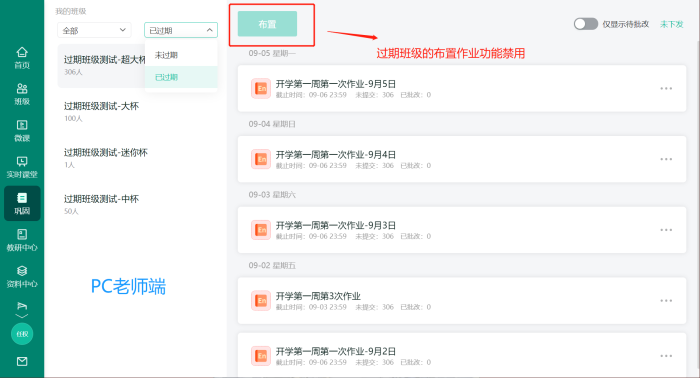This screenshot has width=700, height=378.
Task: Open the 全部 filter dropdown
Action: [94, 30]
